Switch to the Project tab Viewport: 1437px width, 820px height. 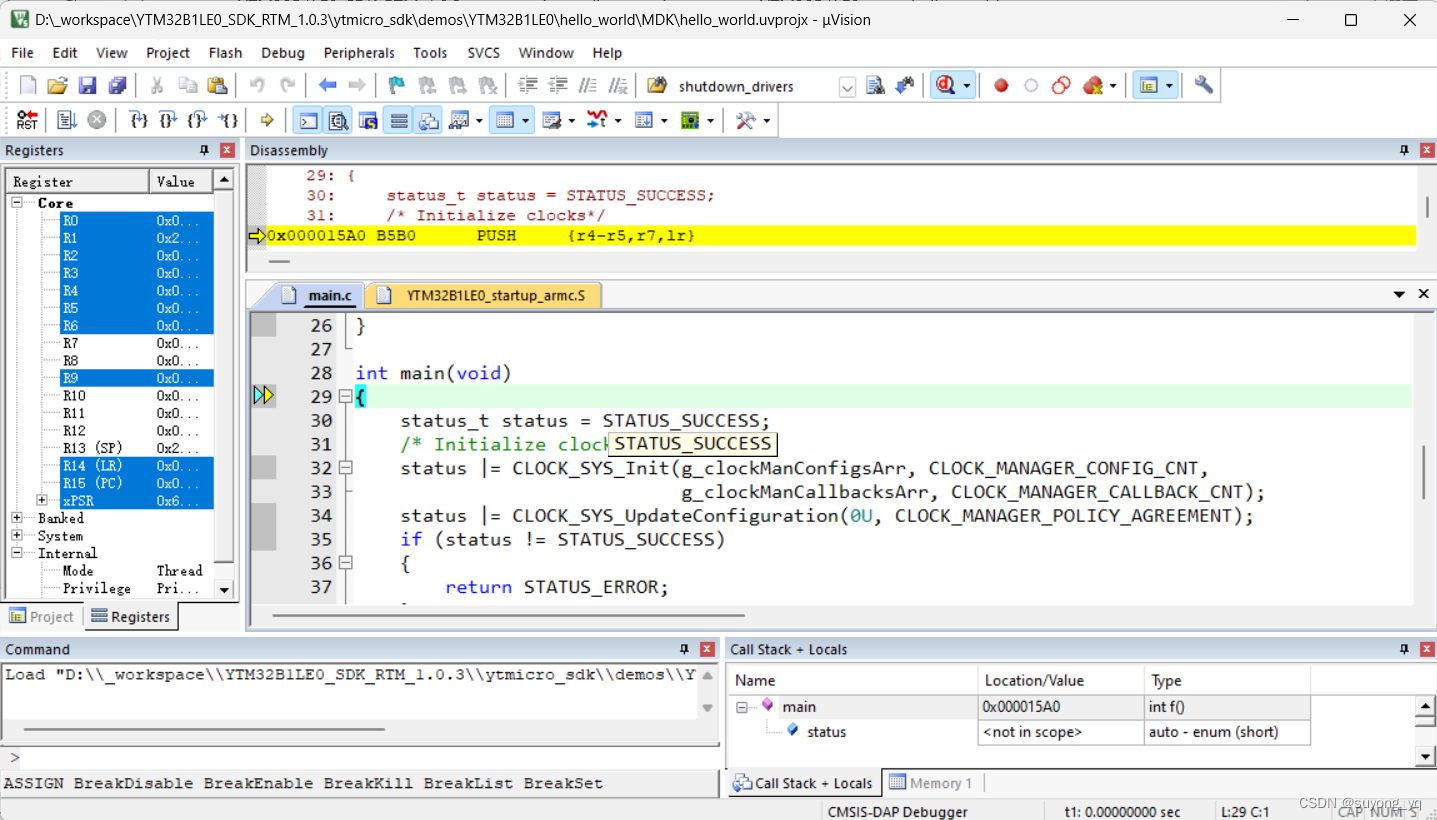tap(42, 616)
